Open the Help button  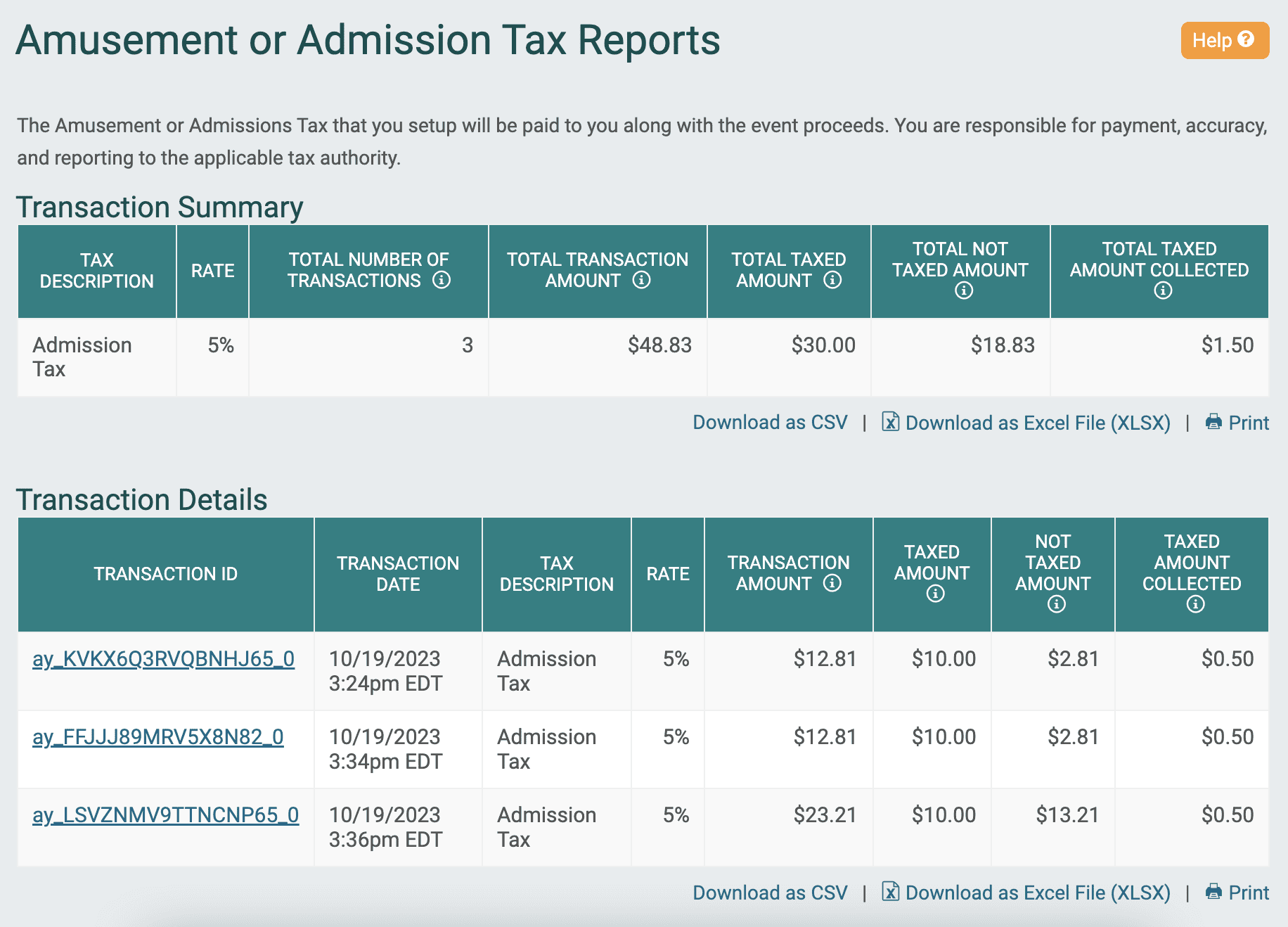click(x=1223, y=40)
